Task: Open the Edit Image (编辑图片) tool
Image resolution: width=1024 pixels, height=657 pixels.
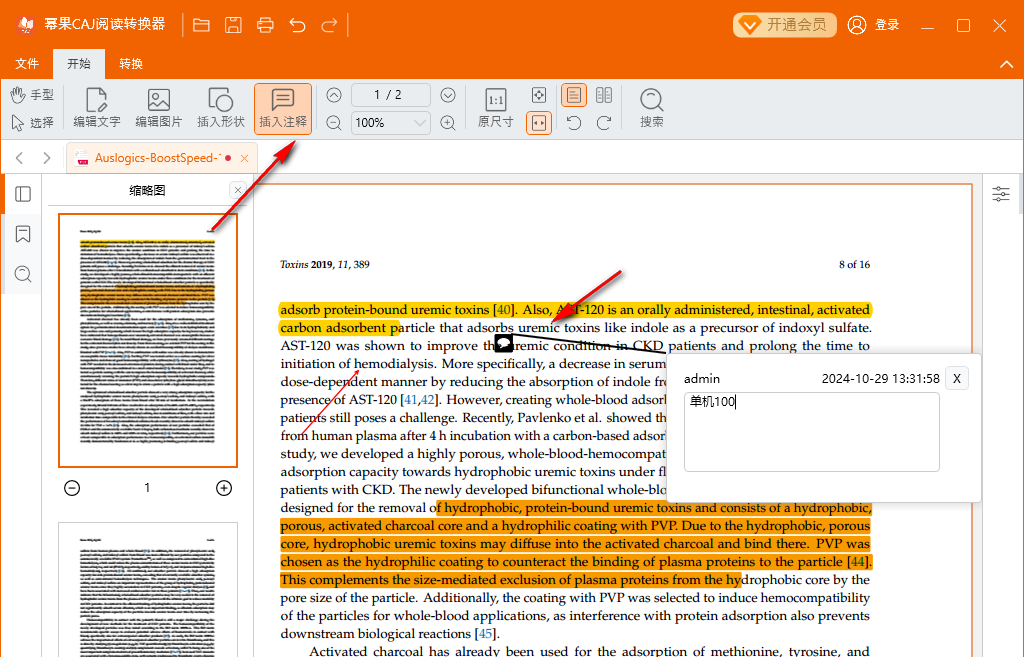Action: [x=159, y=108]
